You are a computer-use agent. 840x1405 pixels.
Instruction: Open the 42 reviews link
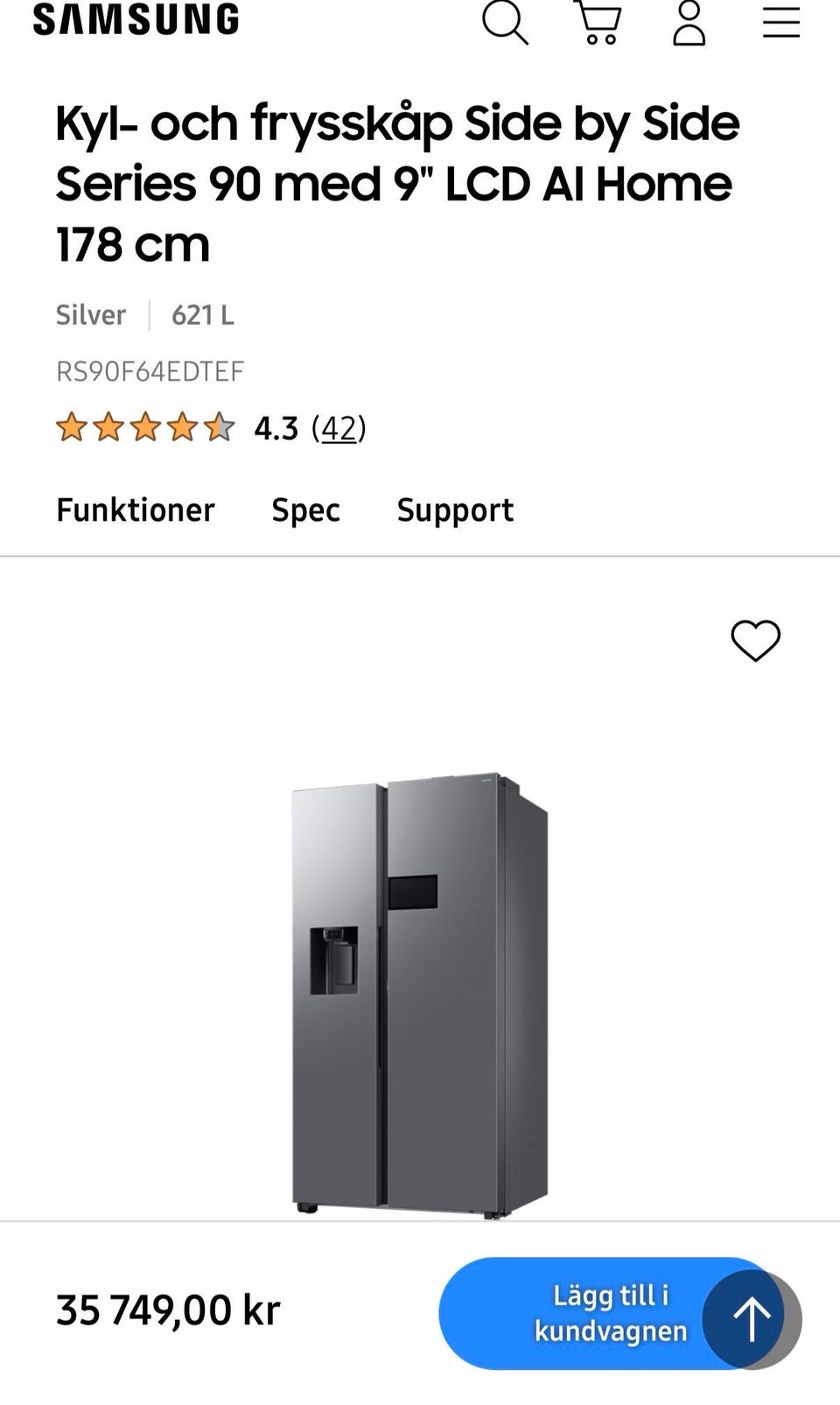click(x=339, y=428)
